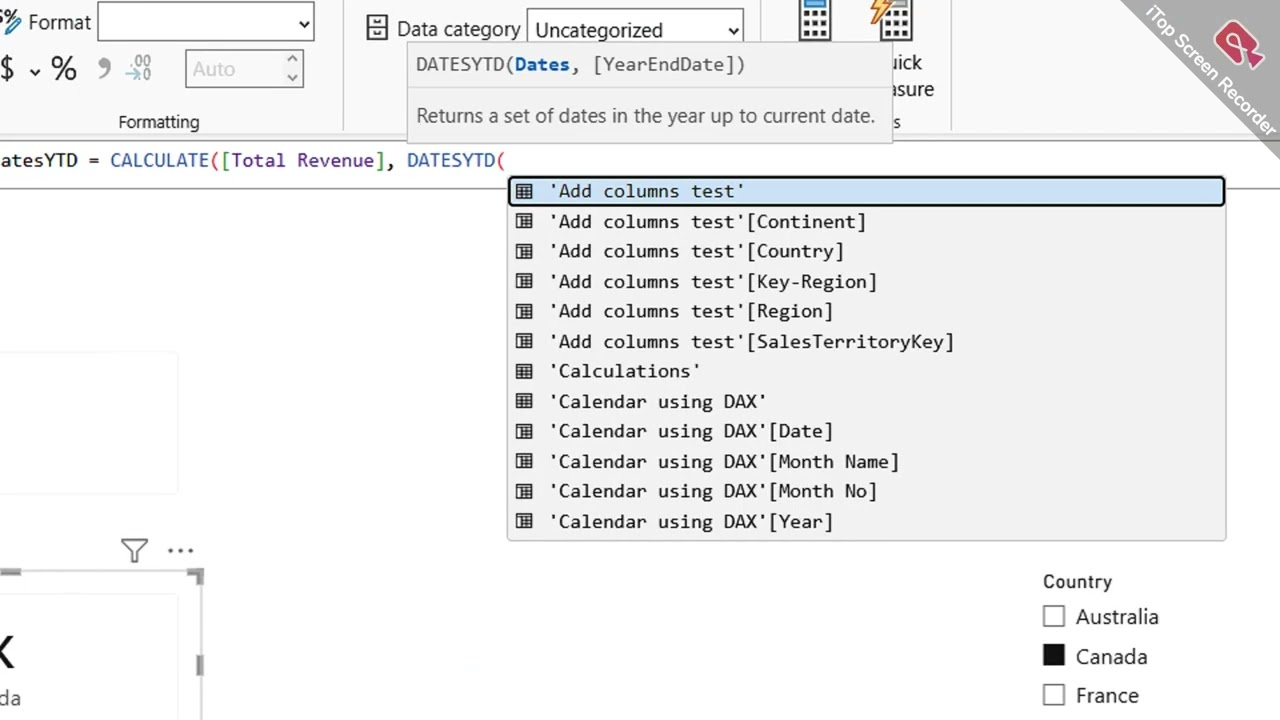Select 'Add columns test'[Country] suggestion
This screenshot has height=720, width=1280.
(866, 251)
